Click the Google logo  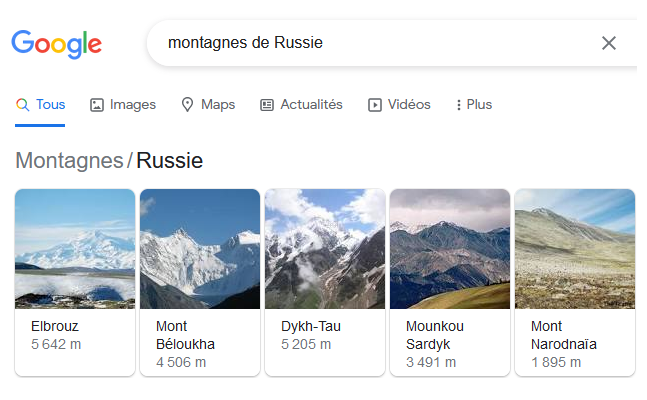57,43
